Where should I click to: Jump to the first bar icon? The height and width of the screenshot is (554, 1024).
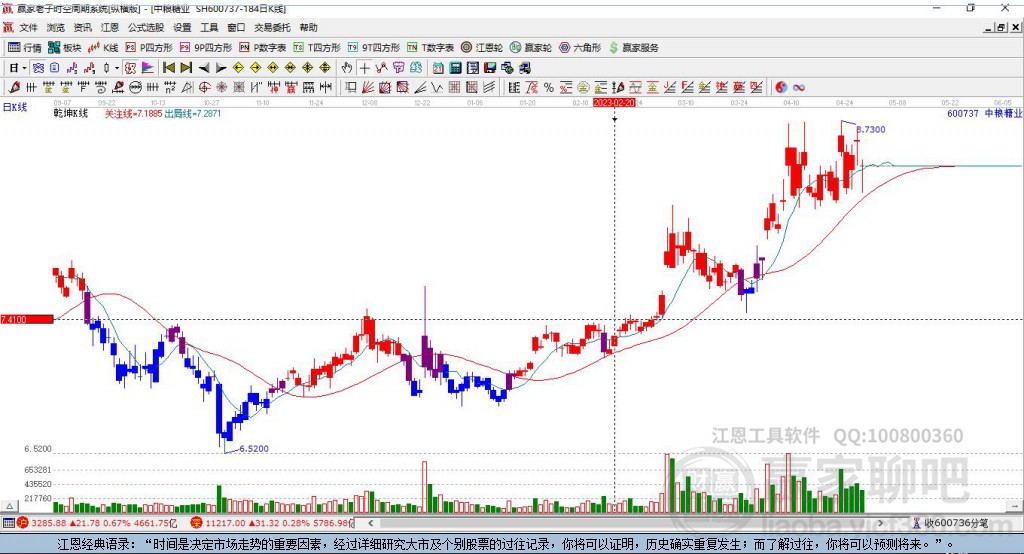click(x=169, y=68)
